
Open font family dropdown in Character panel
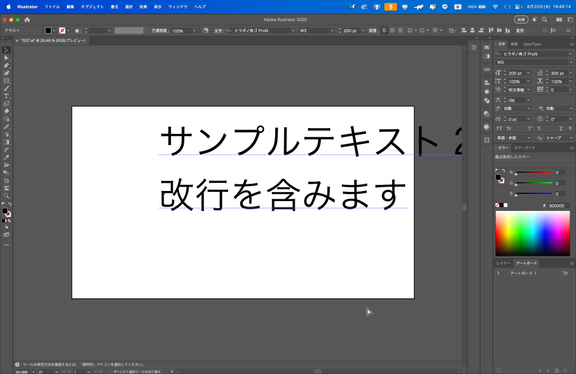pos(570,54)
